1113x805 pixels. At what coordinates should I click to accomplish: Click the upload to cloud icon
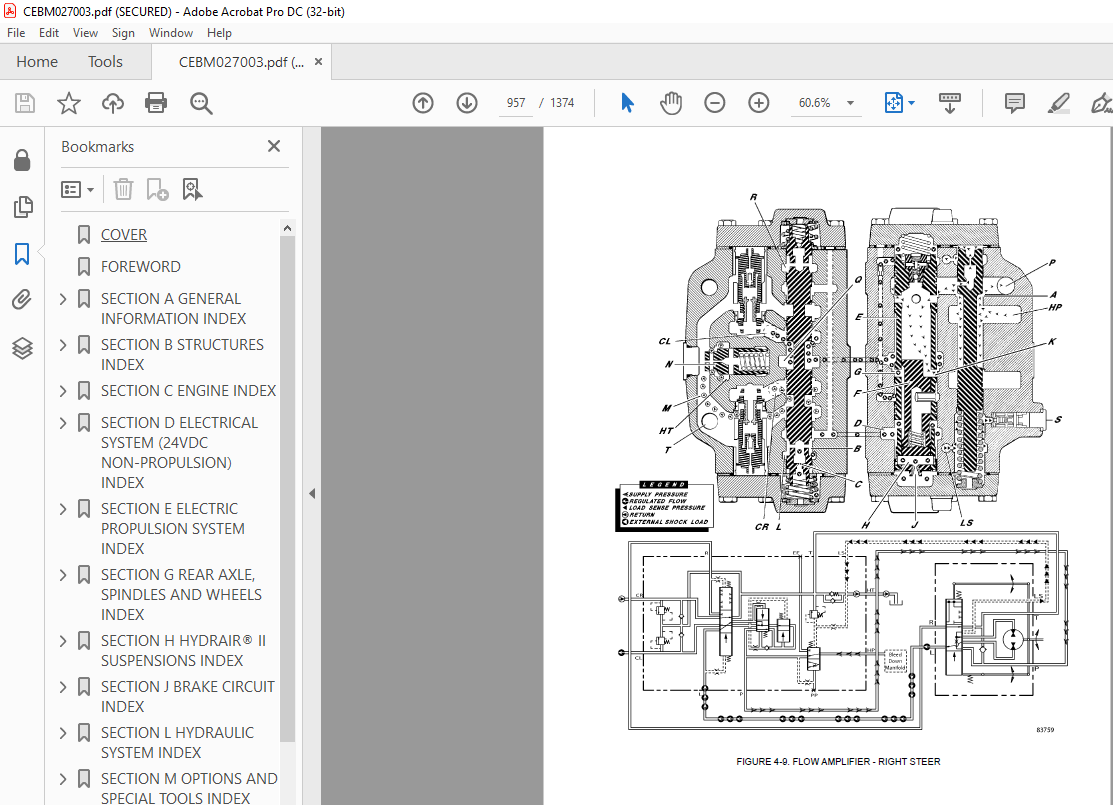pos(112,103)
